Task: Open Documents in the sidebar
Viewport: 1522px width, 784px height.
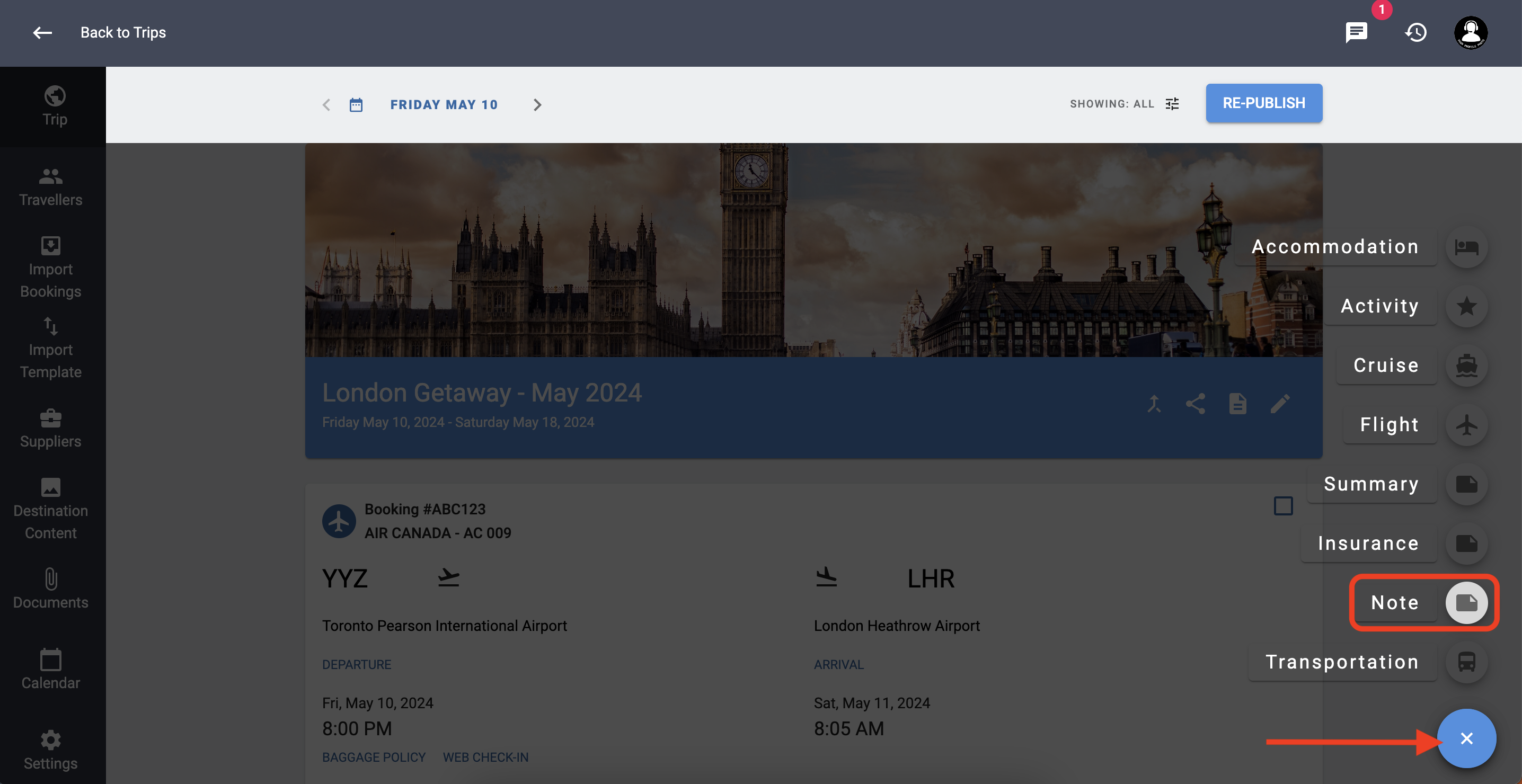Action: (51, 590)
